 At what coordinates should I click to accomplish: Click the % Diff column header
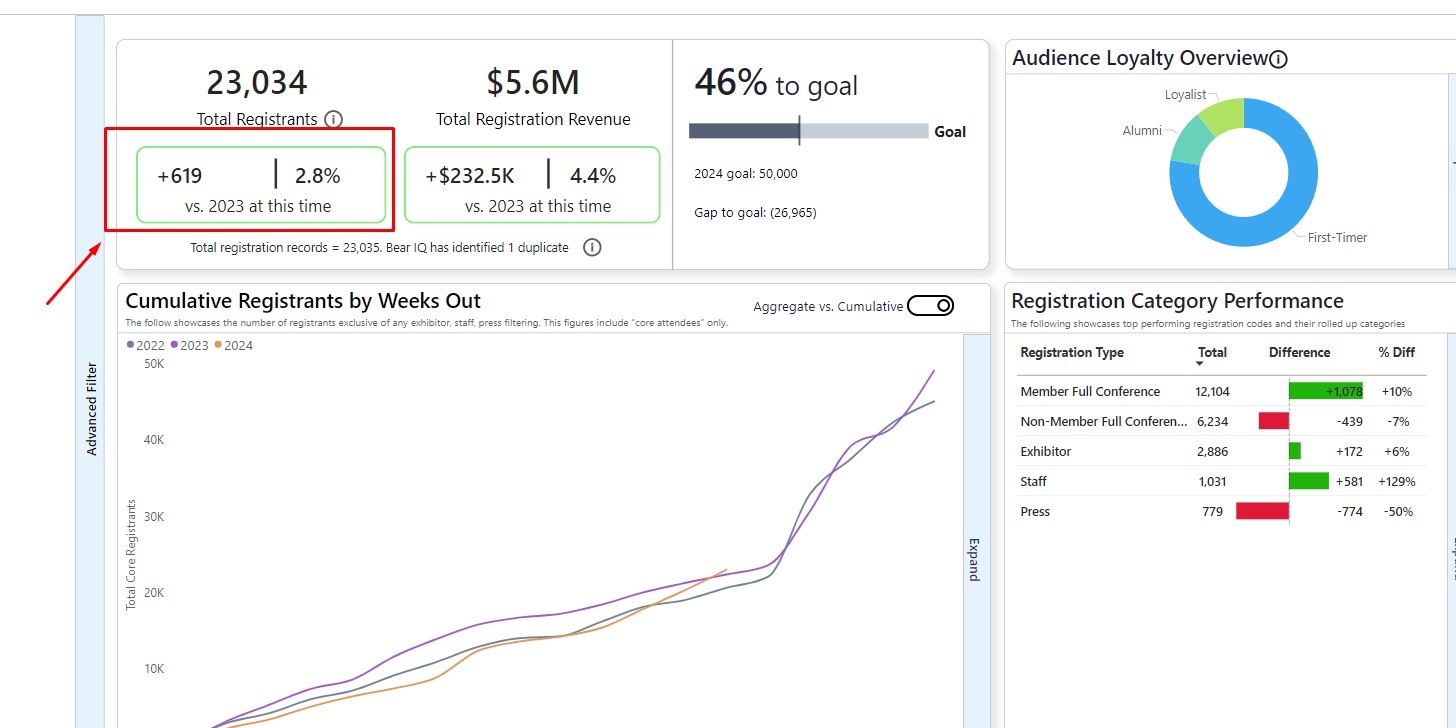[1396, 352]
